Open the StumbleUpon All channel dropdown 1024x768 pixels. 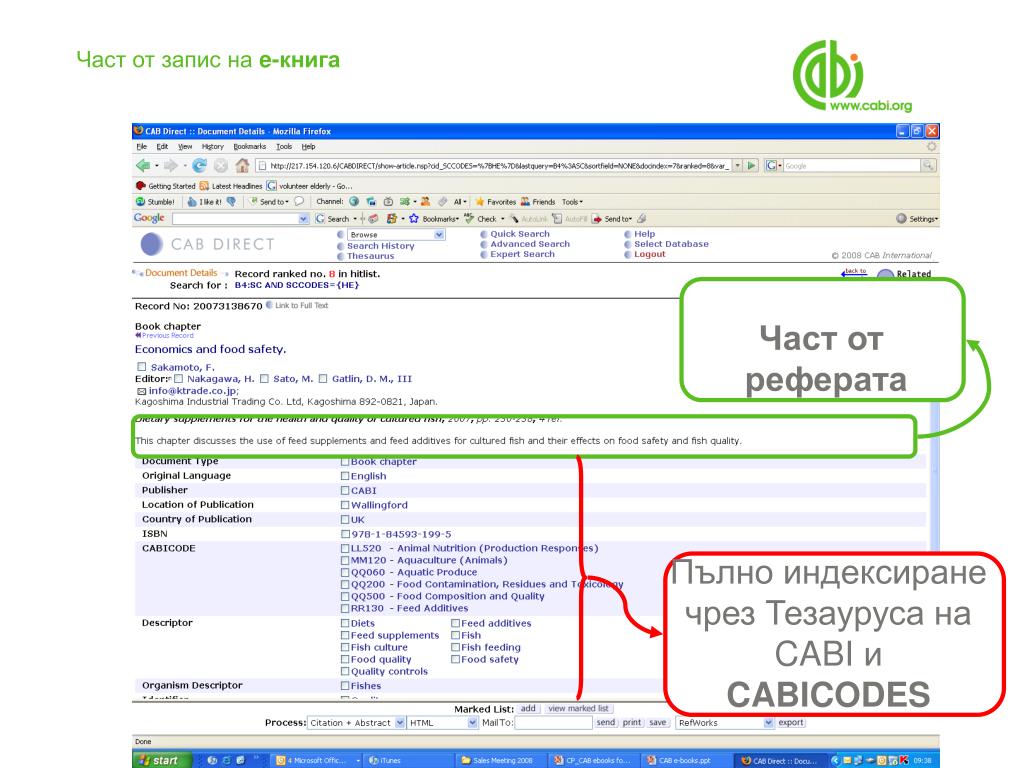click(460, 202)
